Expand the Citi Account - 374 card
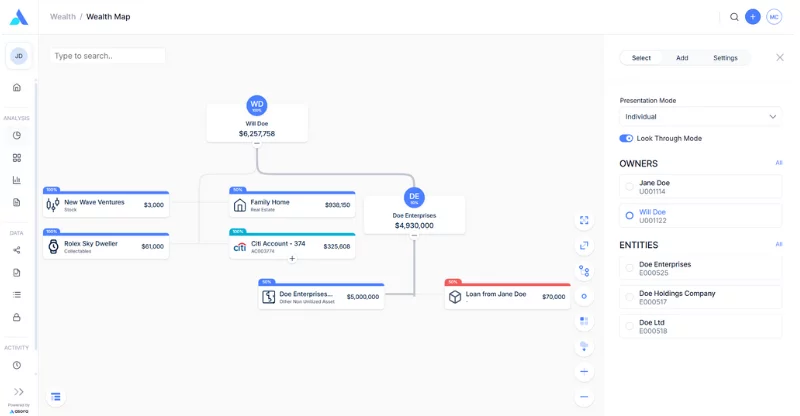The width and height of the screenshot is (800, 416). (292, 259)
